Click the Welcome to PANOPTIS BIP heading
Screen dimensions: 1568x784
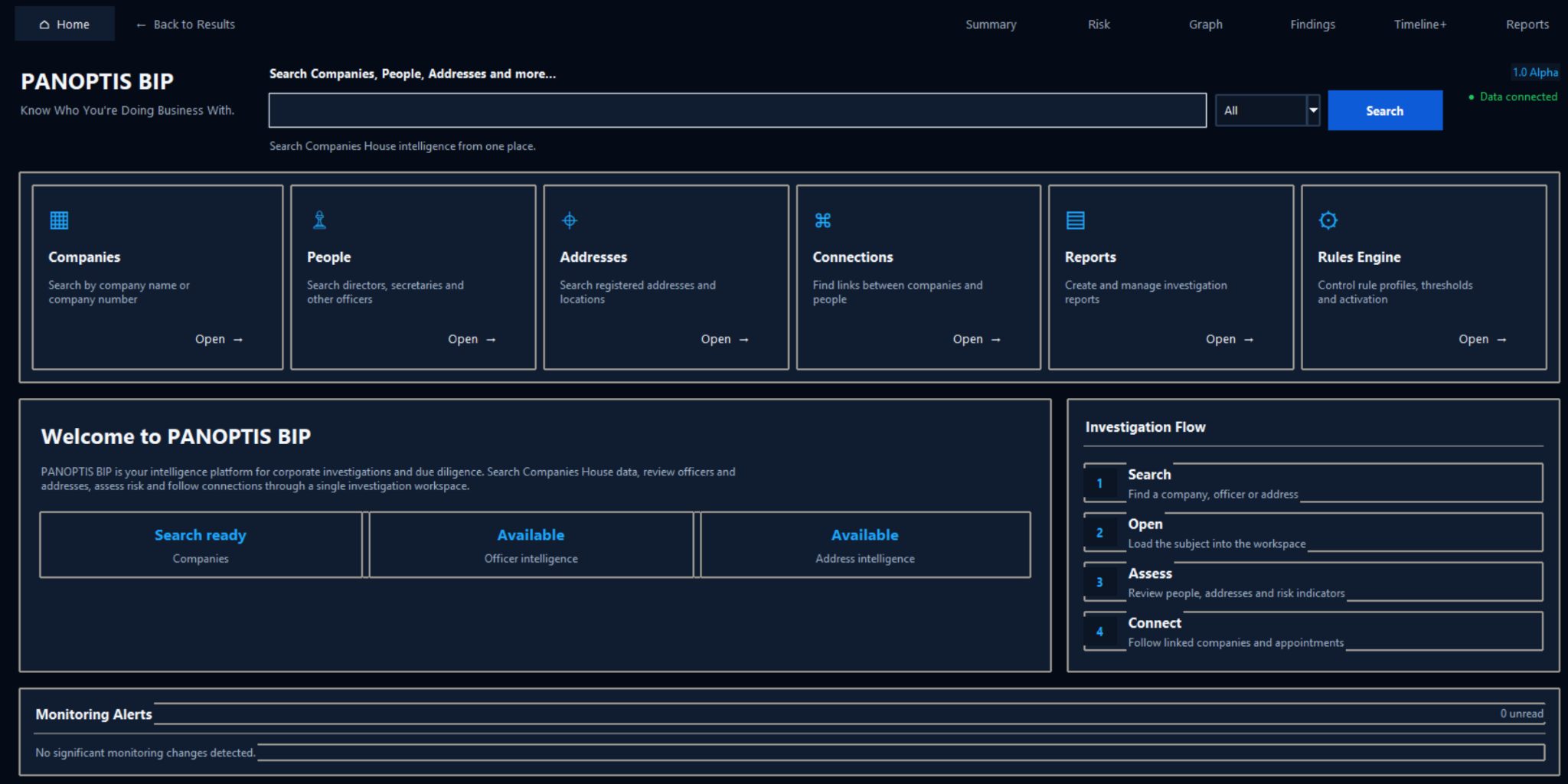click(176, 436)
